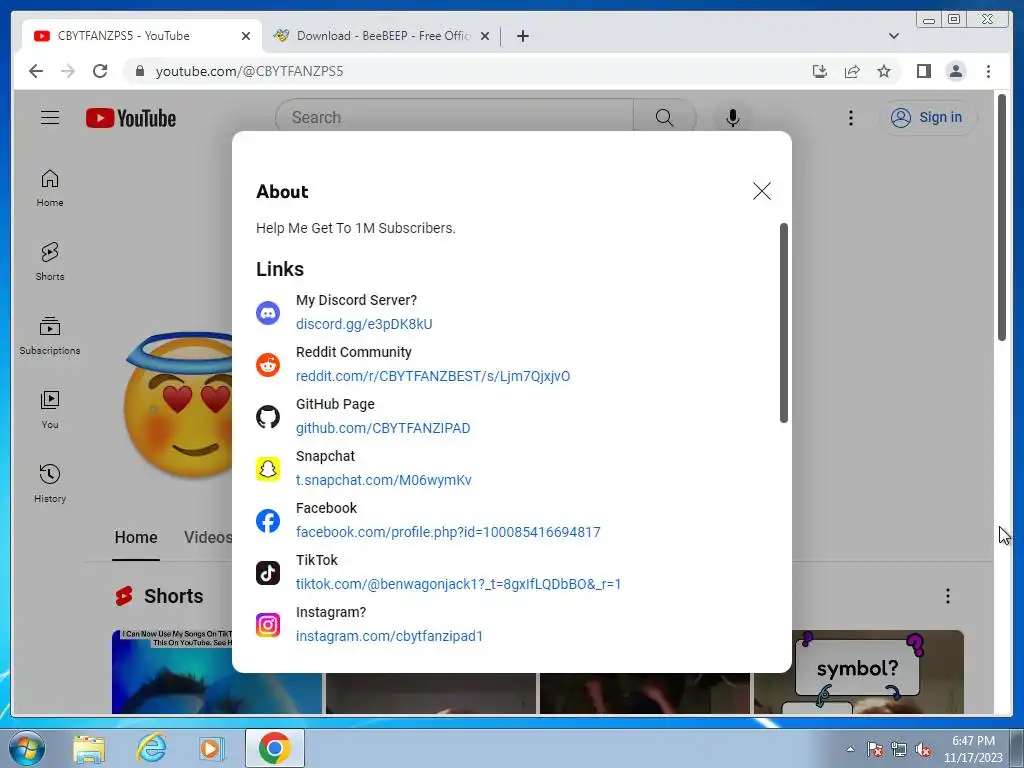Screen dimensions: 1024x768
Task: Click the Reddit logo icon
Action: pyautogui.click(x=268, y=365)
